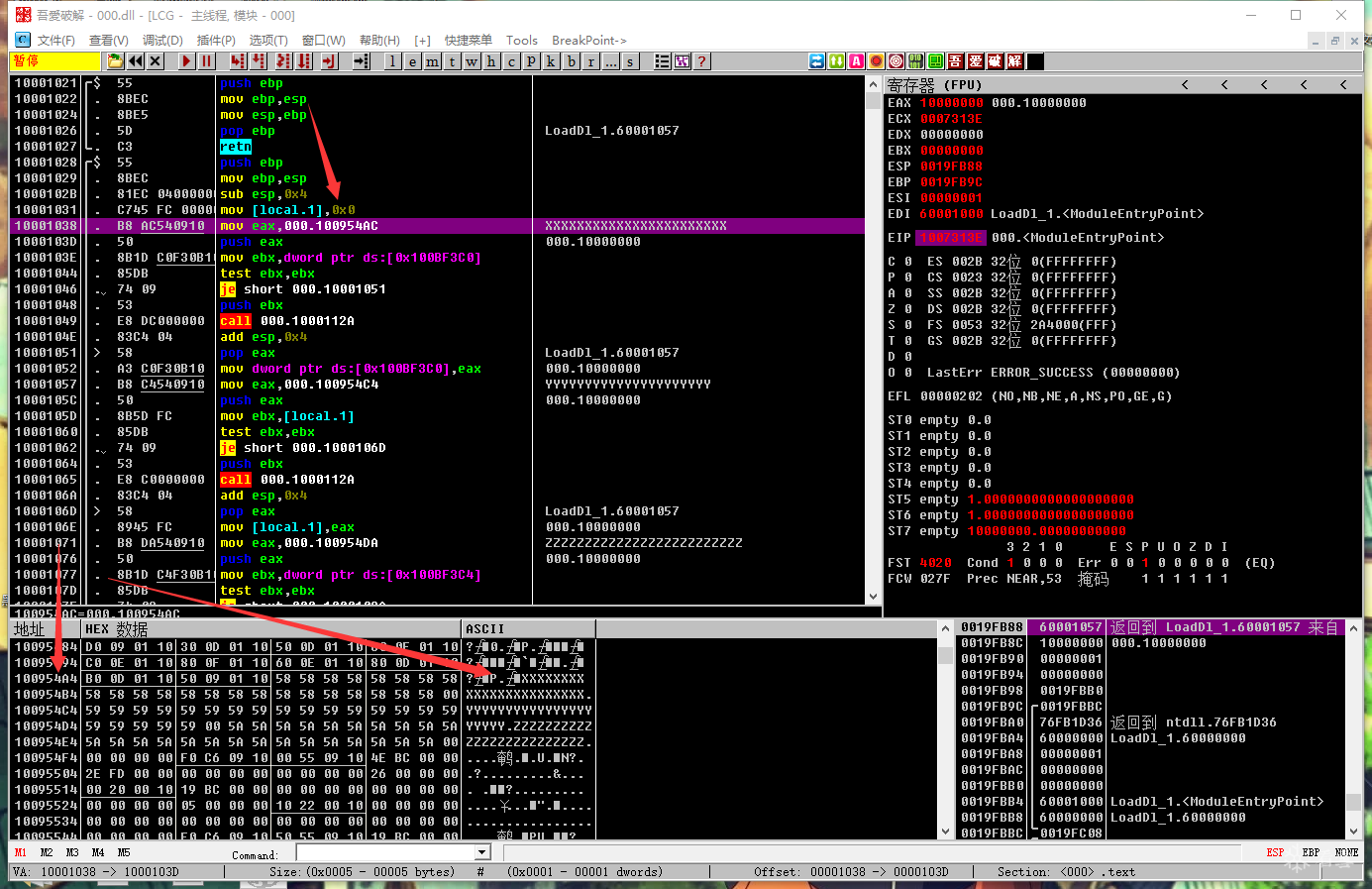This screenshot has height=889, width=1372.
Task: Open References window with 'r' button
Action: (x=591, y=61)
